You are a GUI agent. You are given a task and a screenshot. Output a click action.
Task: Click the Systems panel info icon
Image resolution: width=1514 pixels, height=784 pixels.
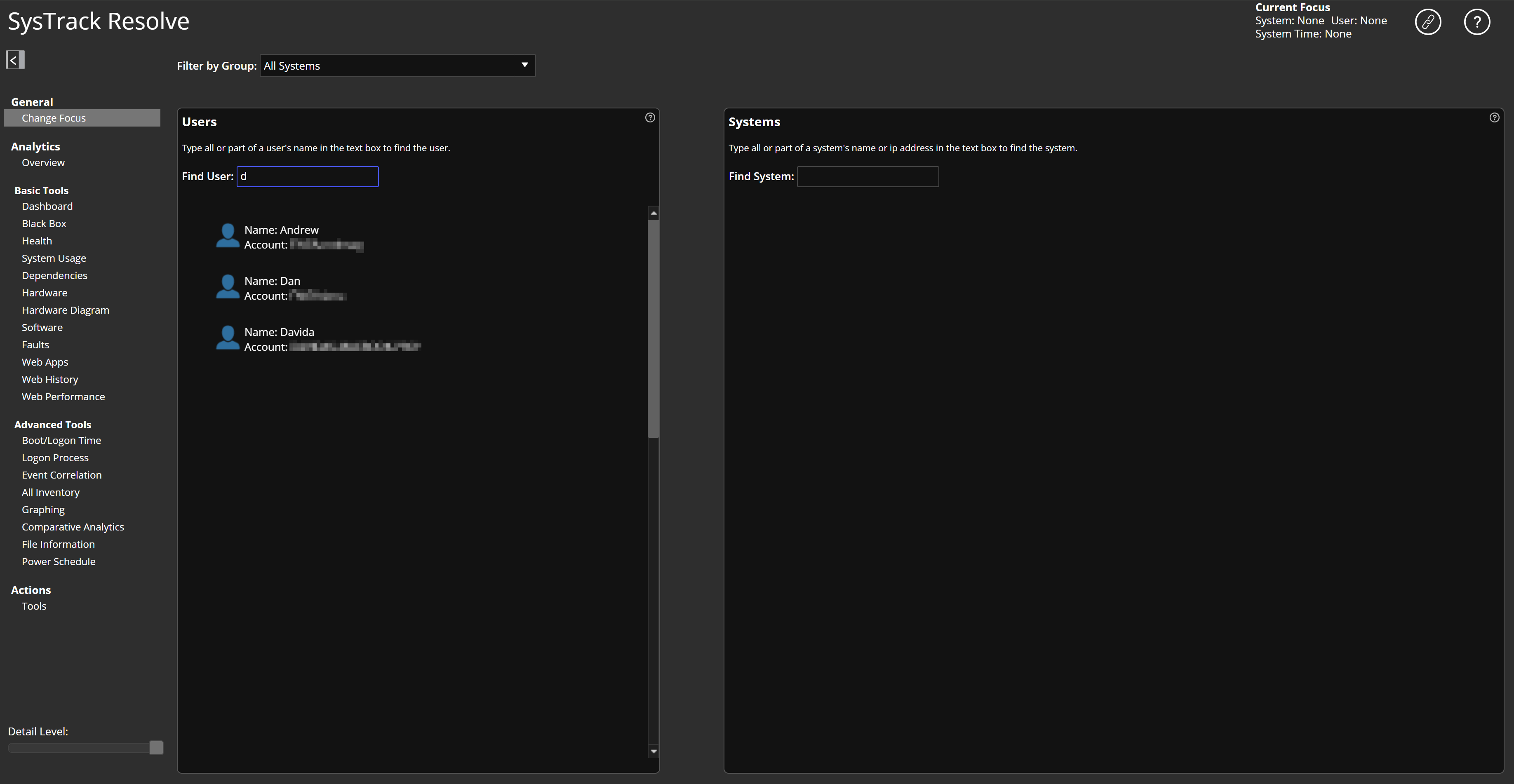coord(1494,117)
